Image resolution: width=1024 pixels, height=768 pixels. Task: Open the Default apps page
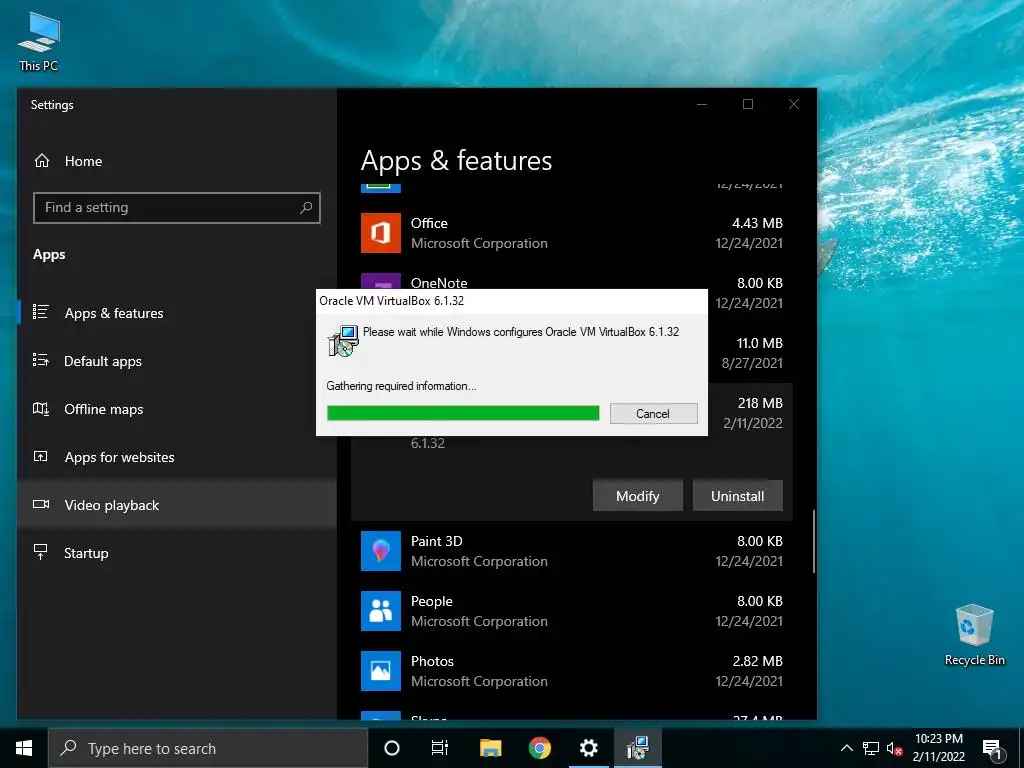[x=103, y=361]
